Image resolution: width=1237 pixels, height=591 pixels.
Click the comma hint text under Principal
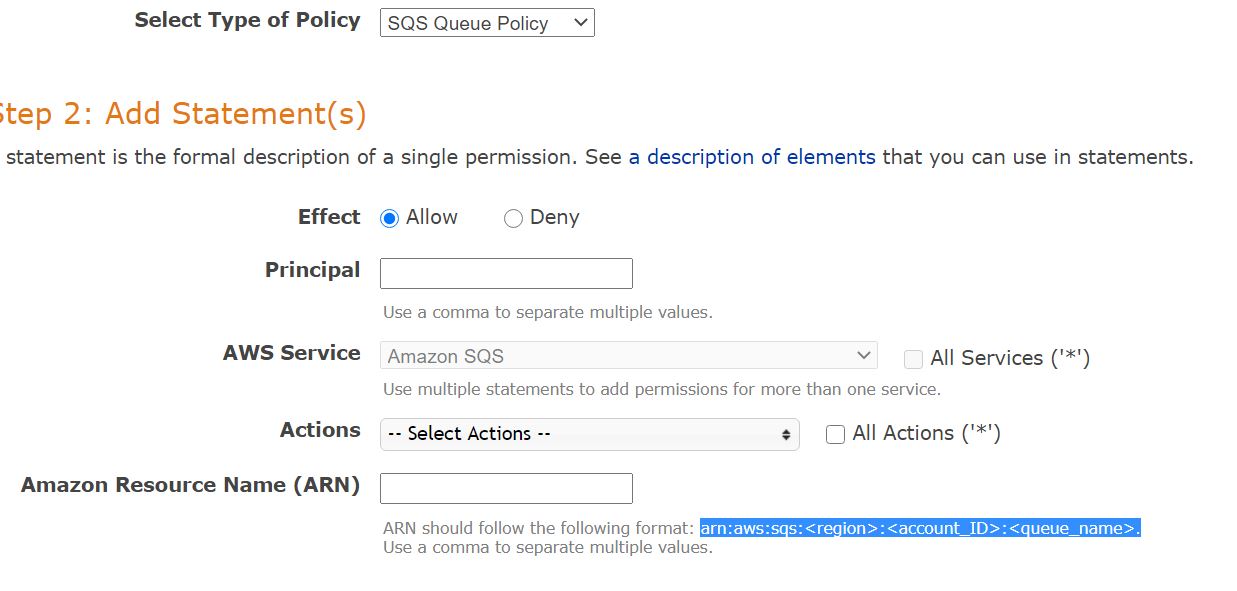547,312
